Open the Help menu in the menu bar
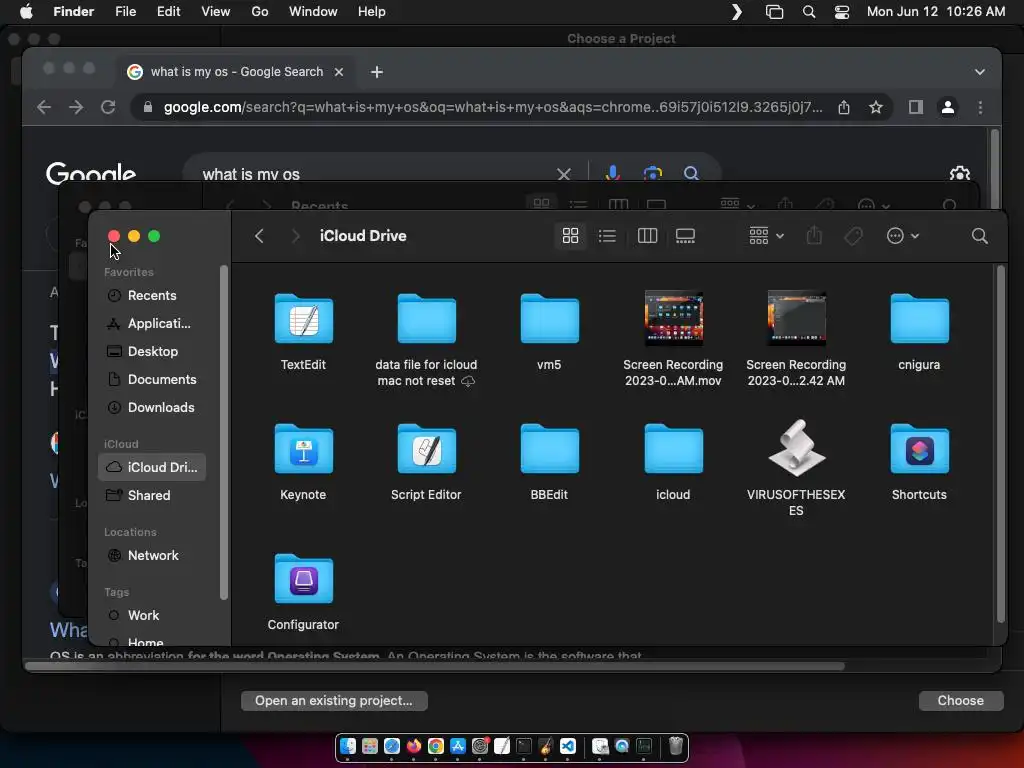Screen dimensions: 1024x768 (372, 12)
